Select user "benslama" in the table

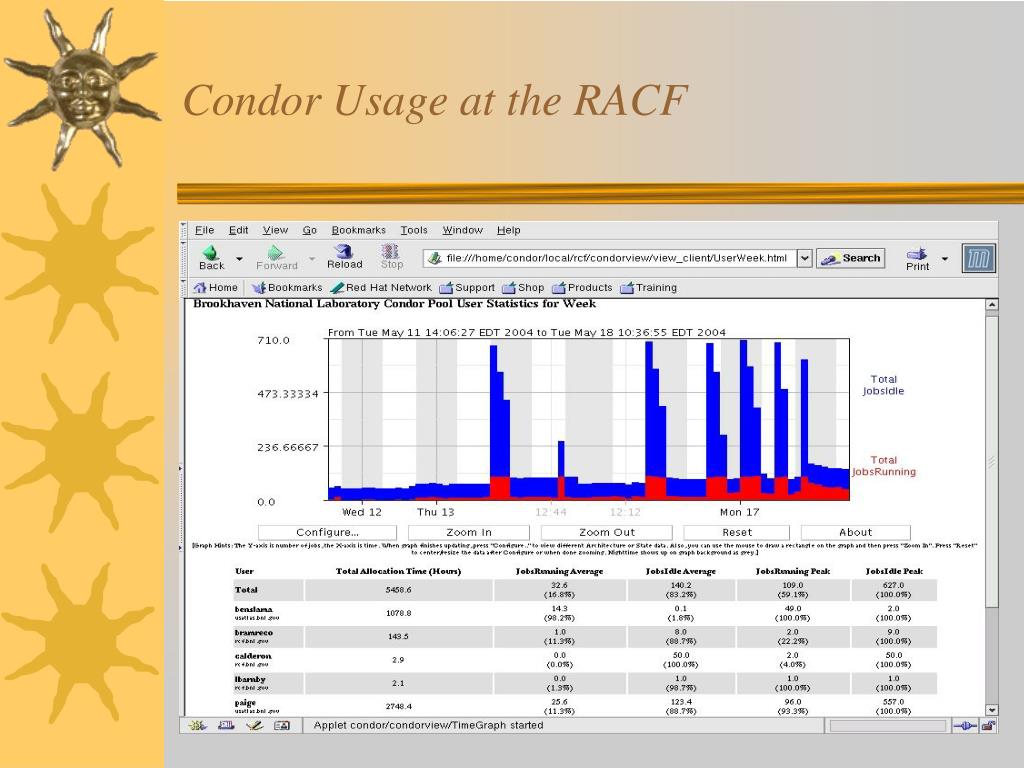point(253,609)
